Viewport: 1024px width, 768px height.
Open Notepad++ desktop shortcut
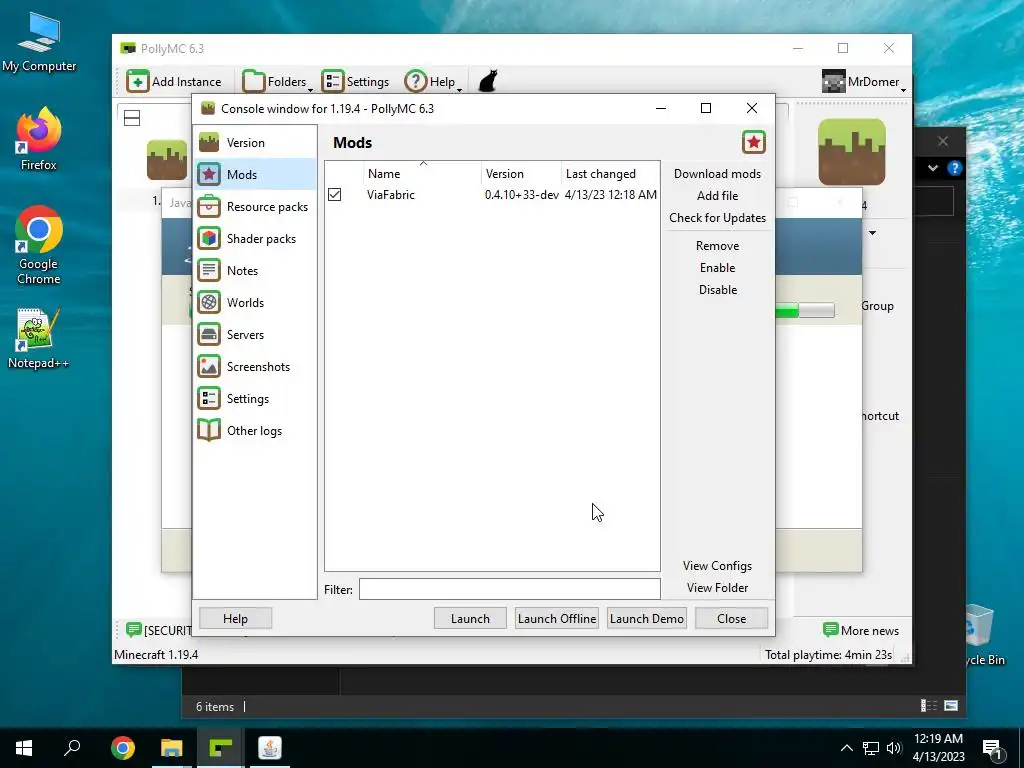pos(39,338)
